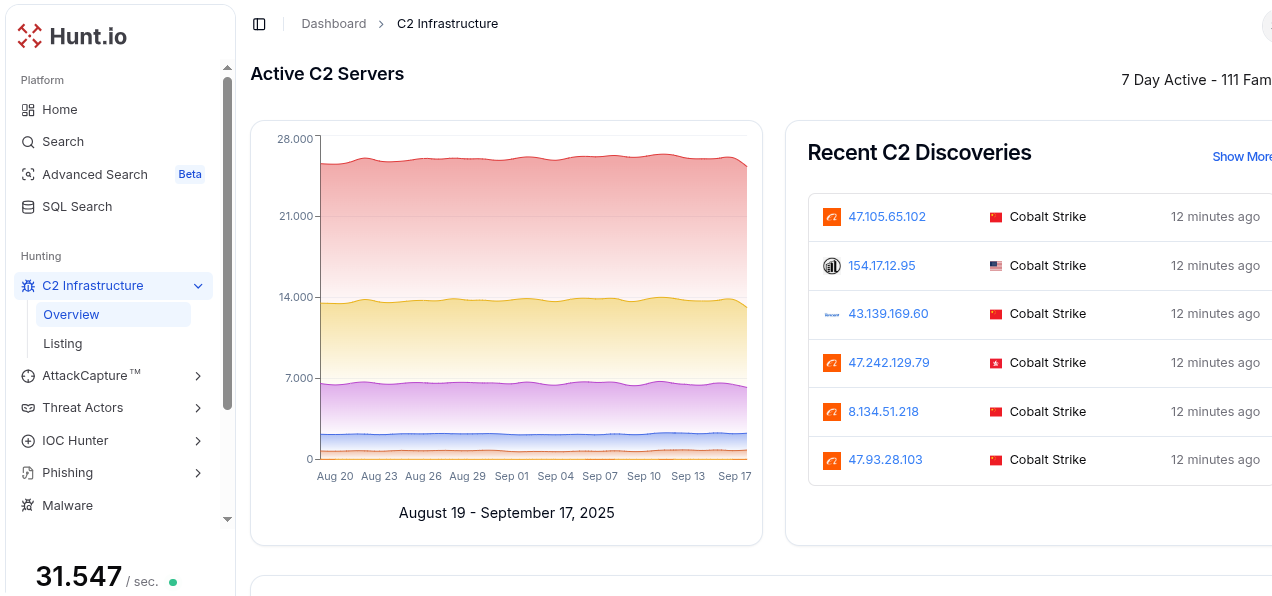
Task: Go to Dashboard breadcrumb
Action: (x=333, y=24)
